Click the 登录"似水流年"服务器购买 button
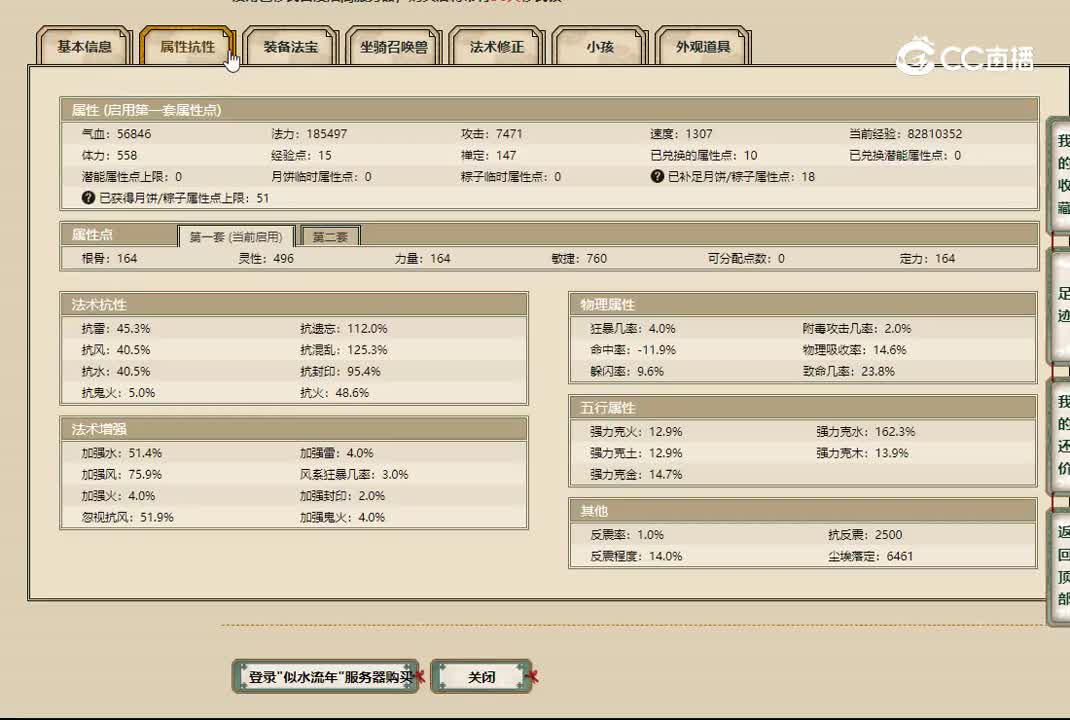The image size is (1070, 720). [328, 676]
